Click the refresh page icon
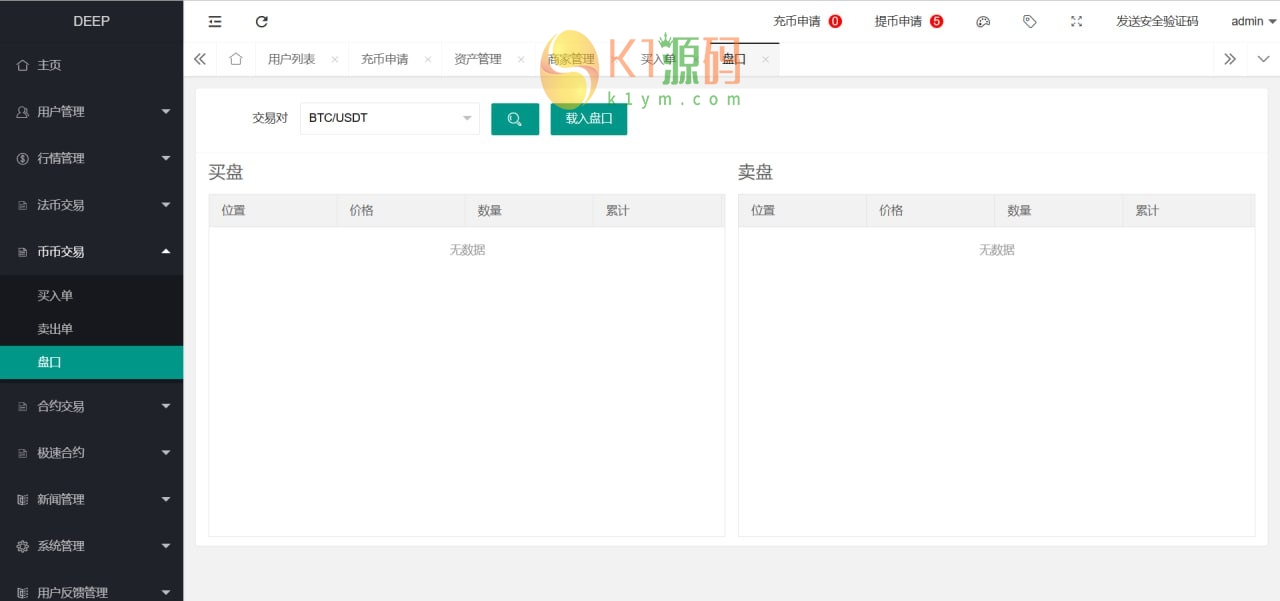The width and height of the screenshot is (1280, 601). pos(262,21)
